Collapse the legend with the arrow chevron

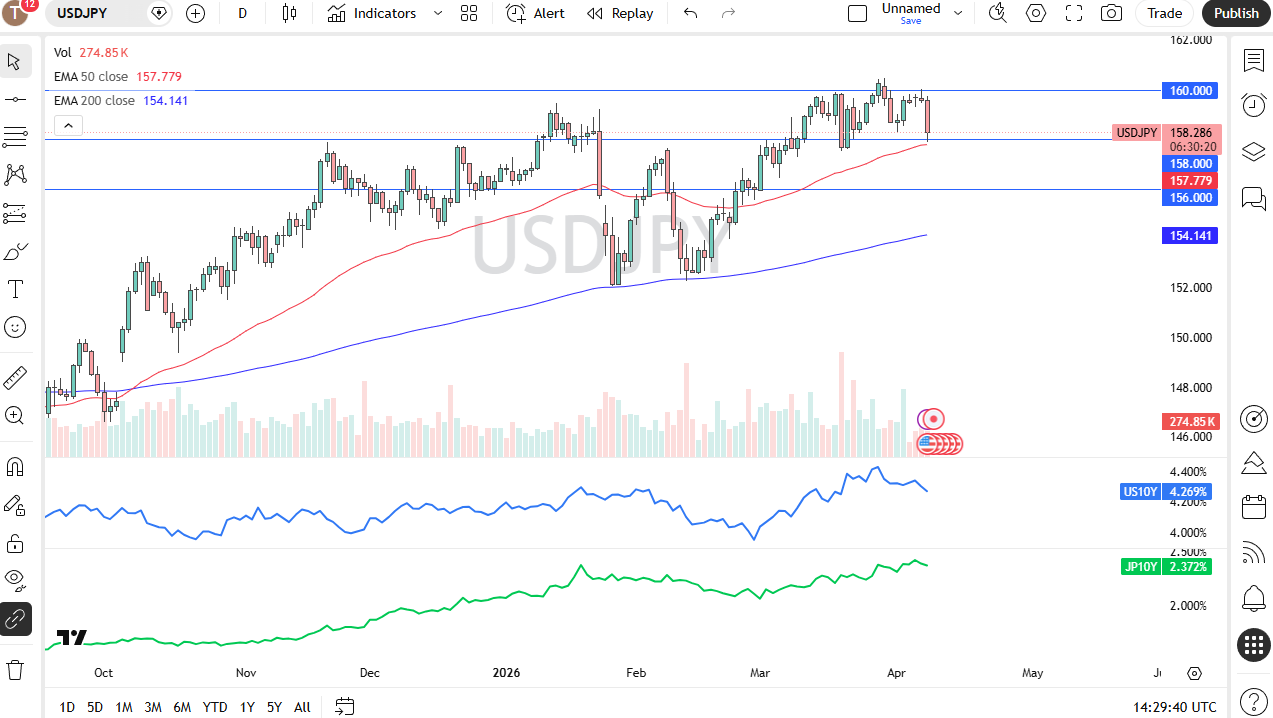(x=68, y=125)
